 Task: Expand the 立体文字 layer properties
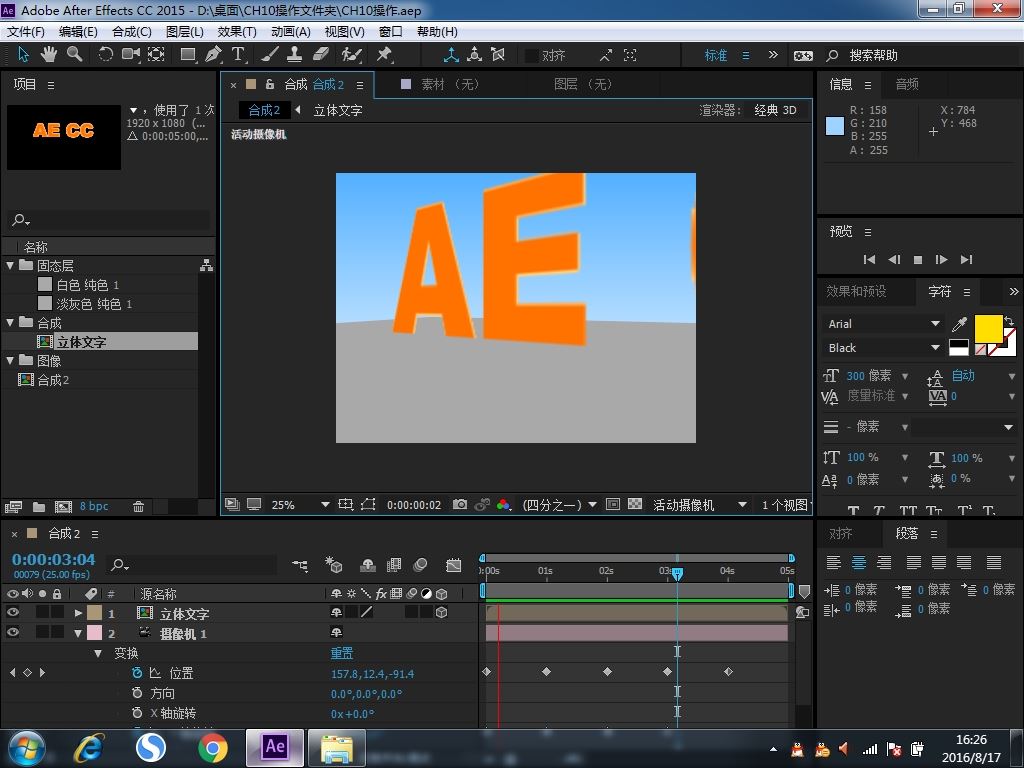pos(78,613)
